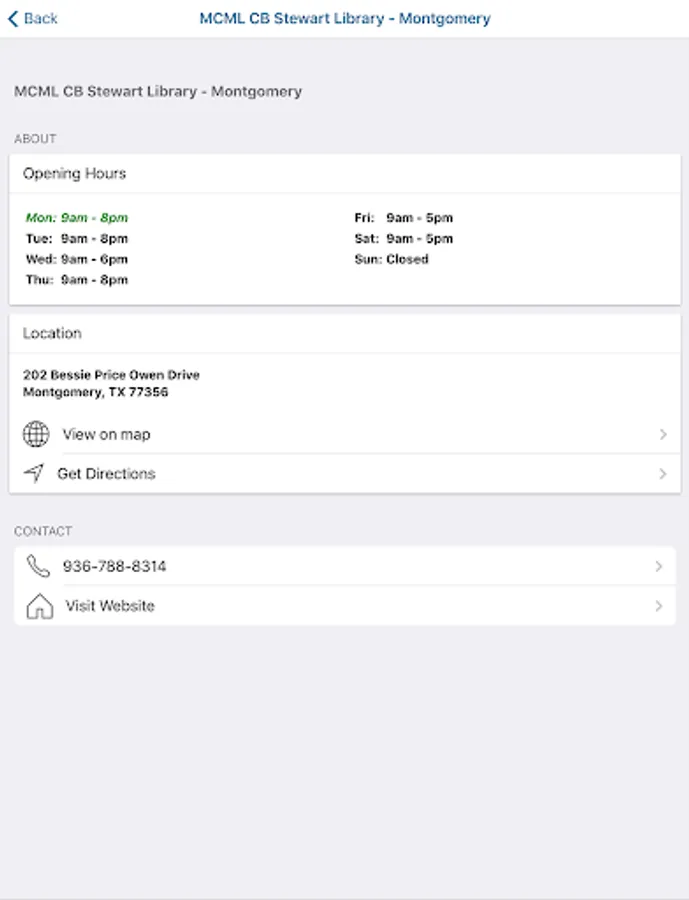This screenshot has width=689, height=900.
Task: Tap the Back chevron arrow icon
Action: point(13,18)
